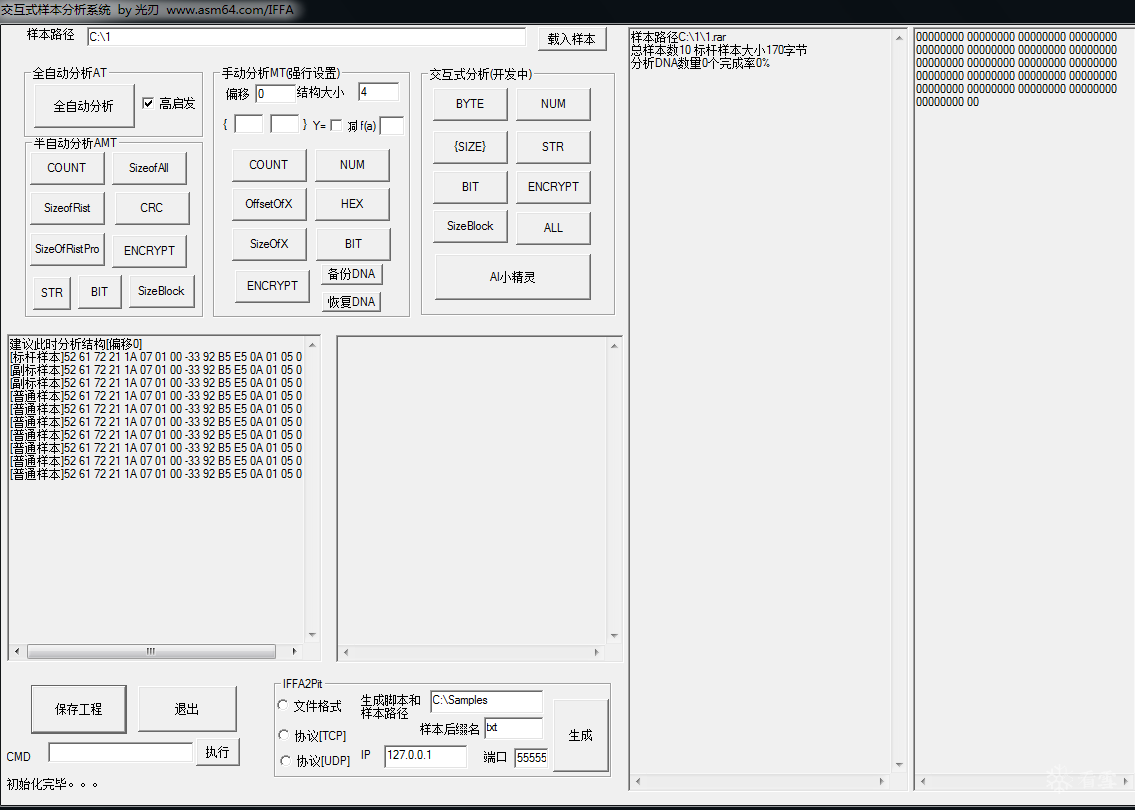This screenshot has height=810, width=1135.
Task: Click SizeBlock in the semi-auto AMT group
Action: tap(161, 291)
